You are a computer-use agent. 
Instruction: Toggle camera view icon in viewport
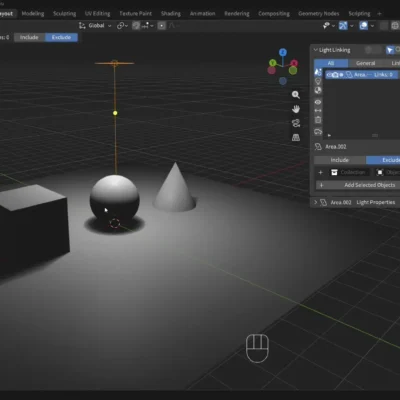[x=296, y=123]
